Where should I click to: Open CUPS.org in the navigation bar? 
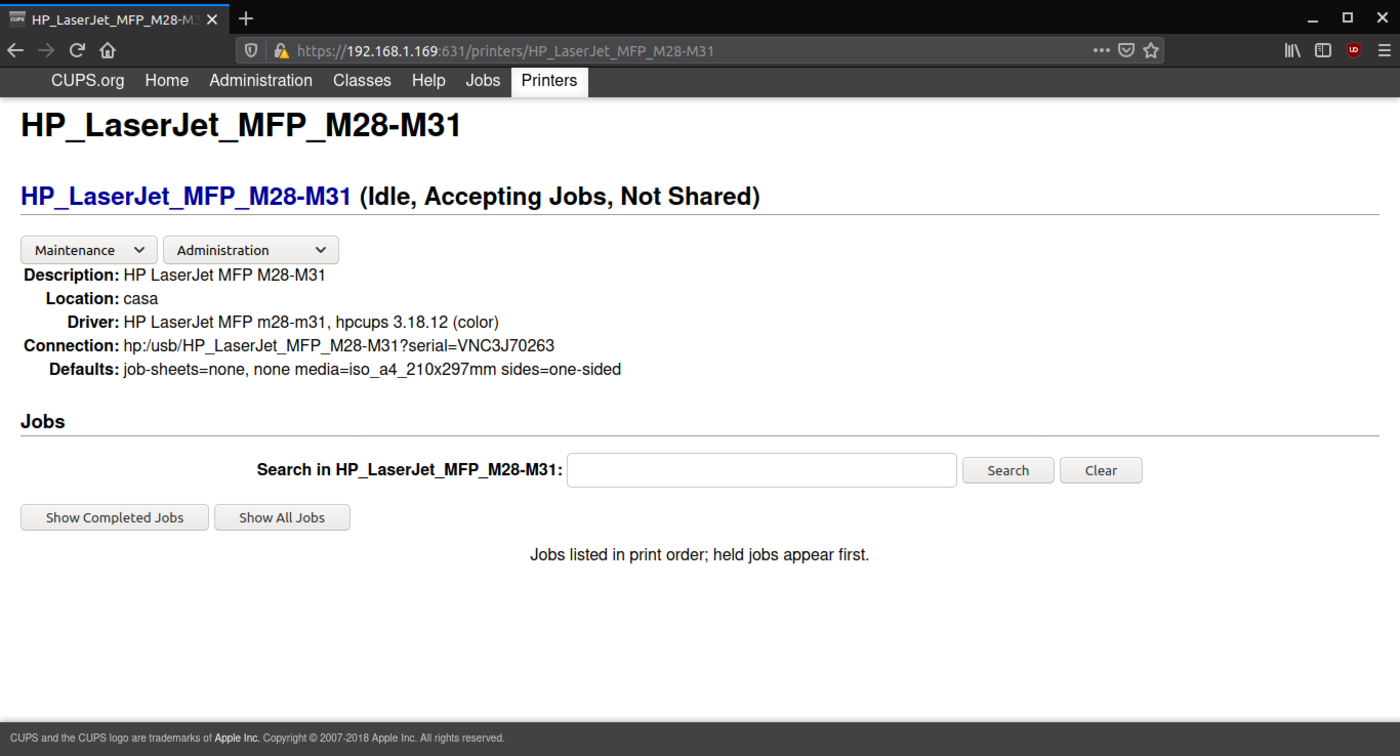pos(88,81)
